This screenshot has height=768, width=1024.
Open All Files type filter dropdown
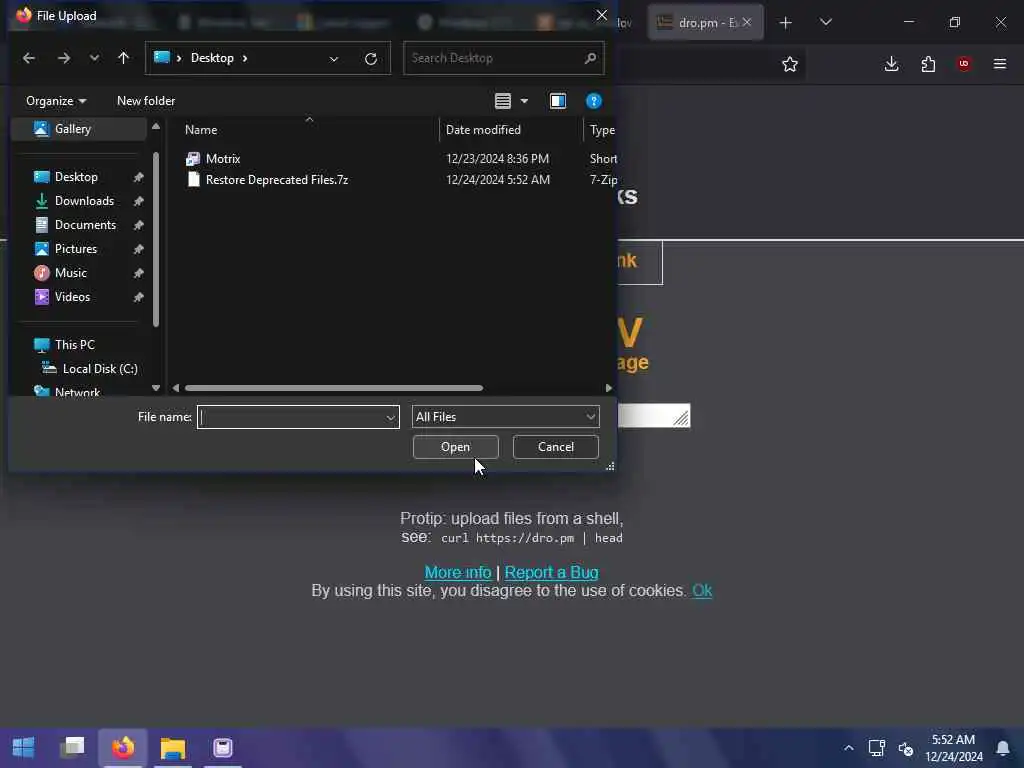[505, 417]
